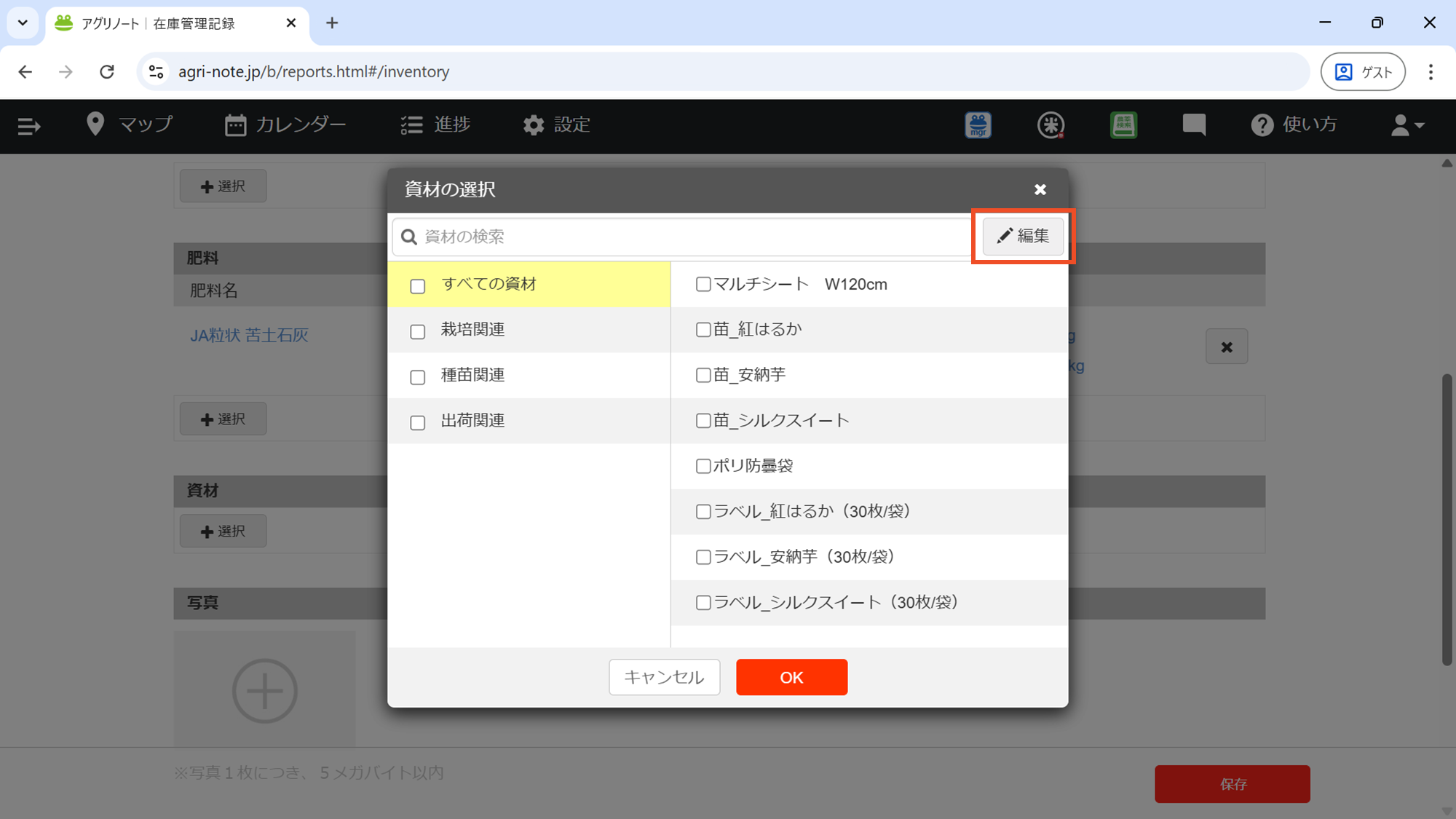Tick 苗_紅はるか checkbox
Viewport: 1456px width, 819px height.
[x=703, y=330]
